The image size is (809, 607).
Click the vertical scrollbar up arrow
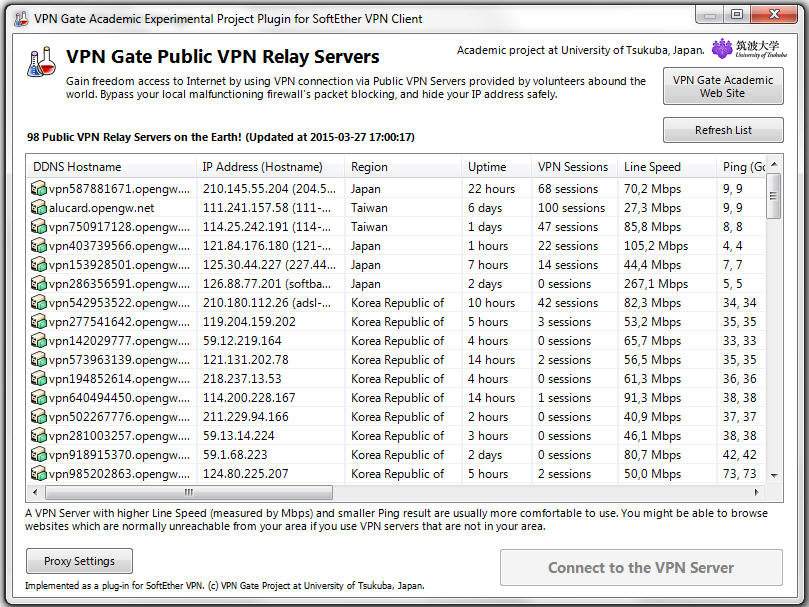pos(774,165)
